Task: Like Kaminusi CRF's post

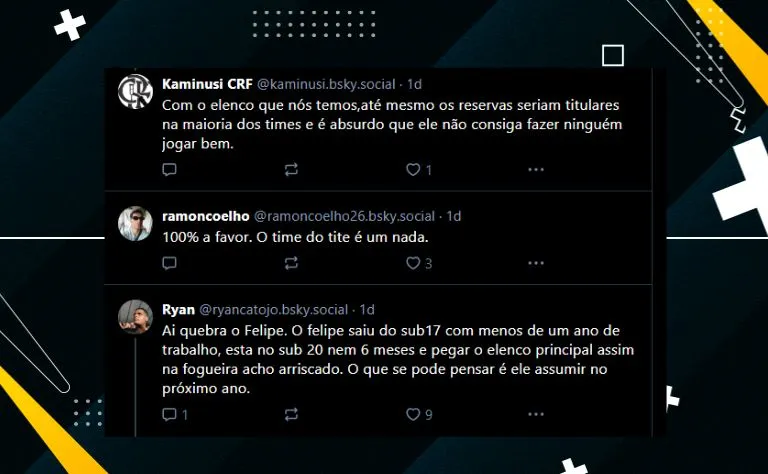Action: (x=413, y=169)
